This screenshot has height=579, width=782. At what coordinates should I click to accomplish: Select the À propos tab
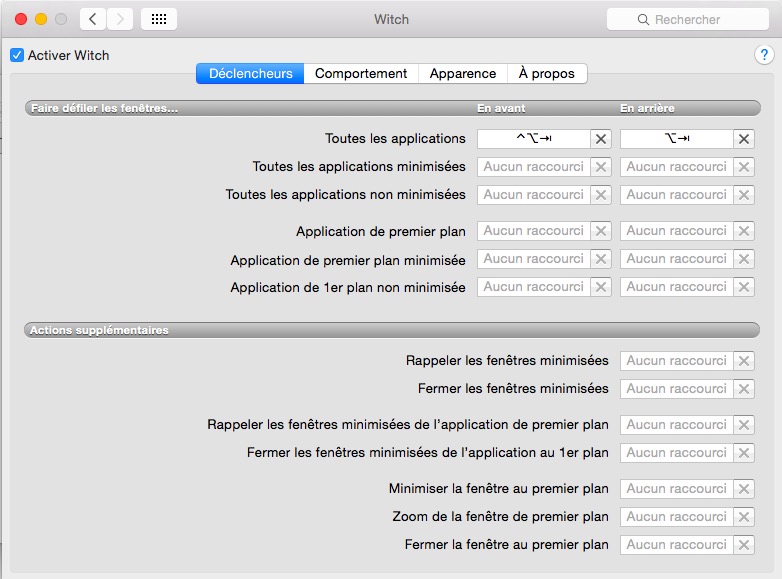point(546,73)
